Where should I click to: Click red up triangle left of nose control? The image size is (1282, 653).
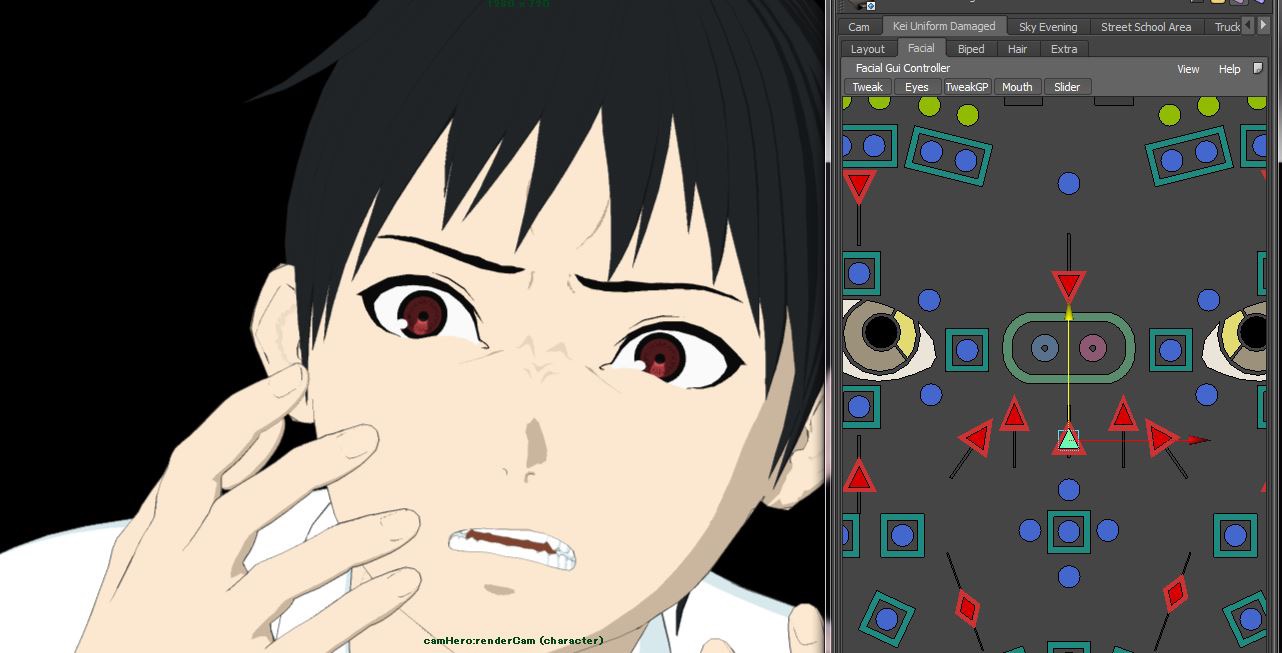pyautogui.click(x=1014, y=414)
